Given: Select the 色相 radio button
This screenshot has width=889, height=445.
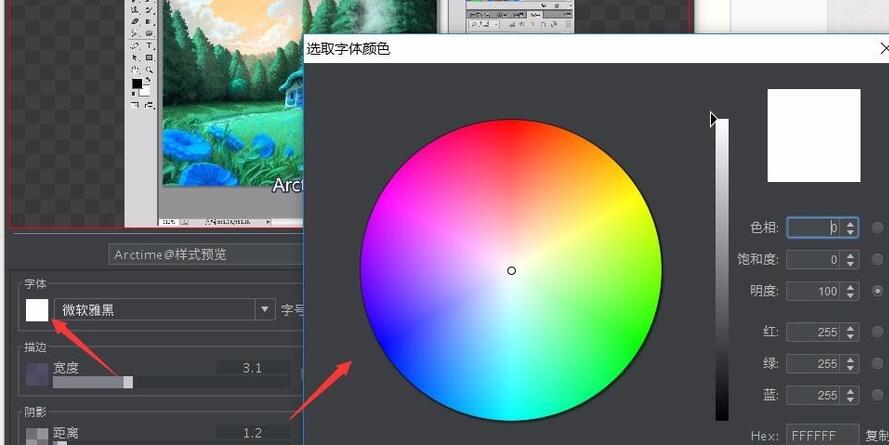Looking at the screenshot, I should (x=878, y=228).
